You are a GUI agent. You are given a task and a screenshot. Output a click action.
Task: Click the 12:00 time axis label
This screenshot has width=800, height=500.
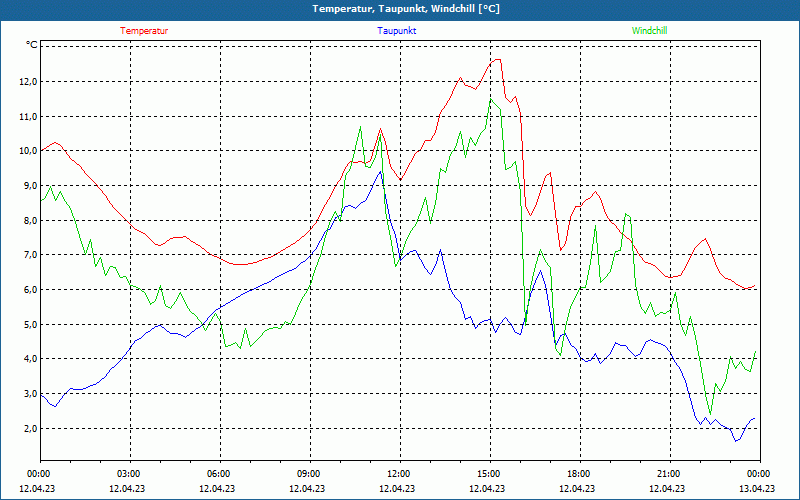tap(400, 474)
